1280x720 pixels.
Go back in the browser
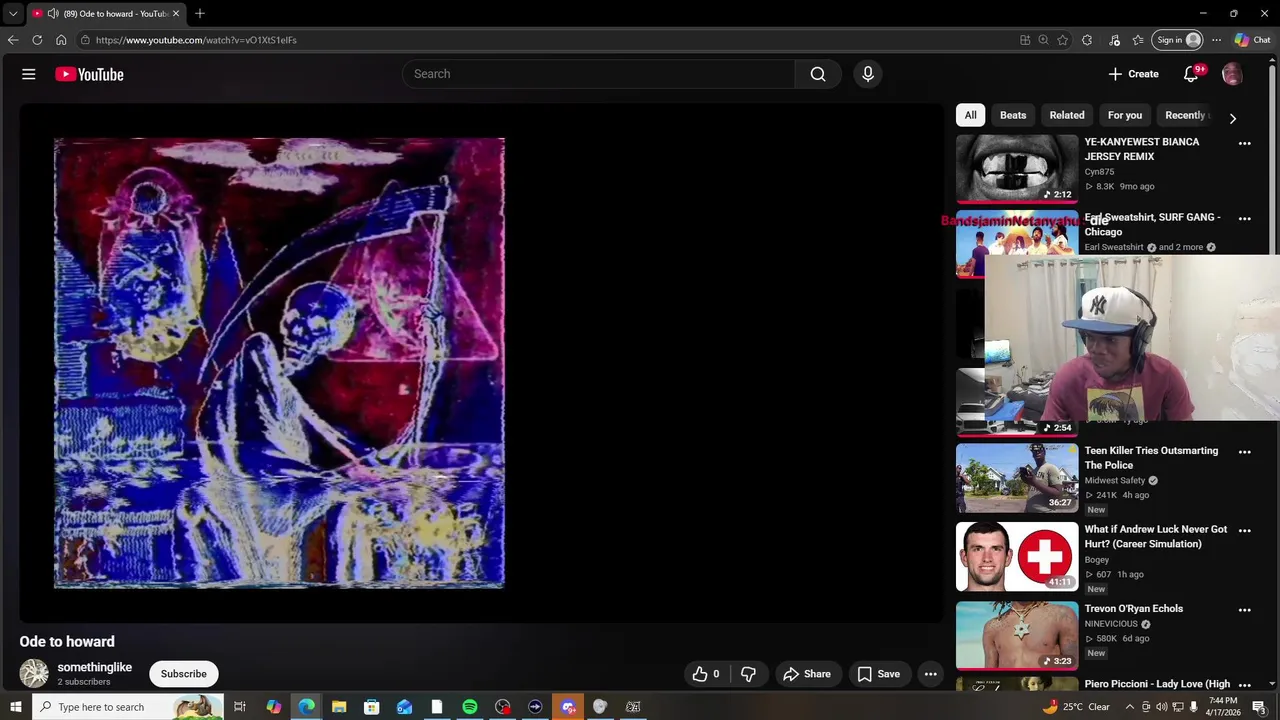[x=13, y=40]
